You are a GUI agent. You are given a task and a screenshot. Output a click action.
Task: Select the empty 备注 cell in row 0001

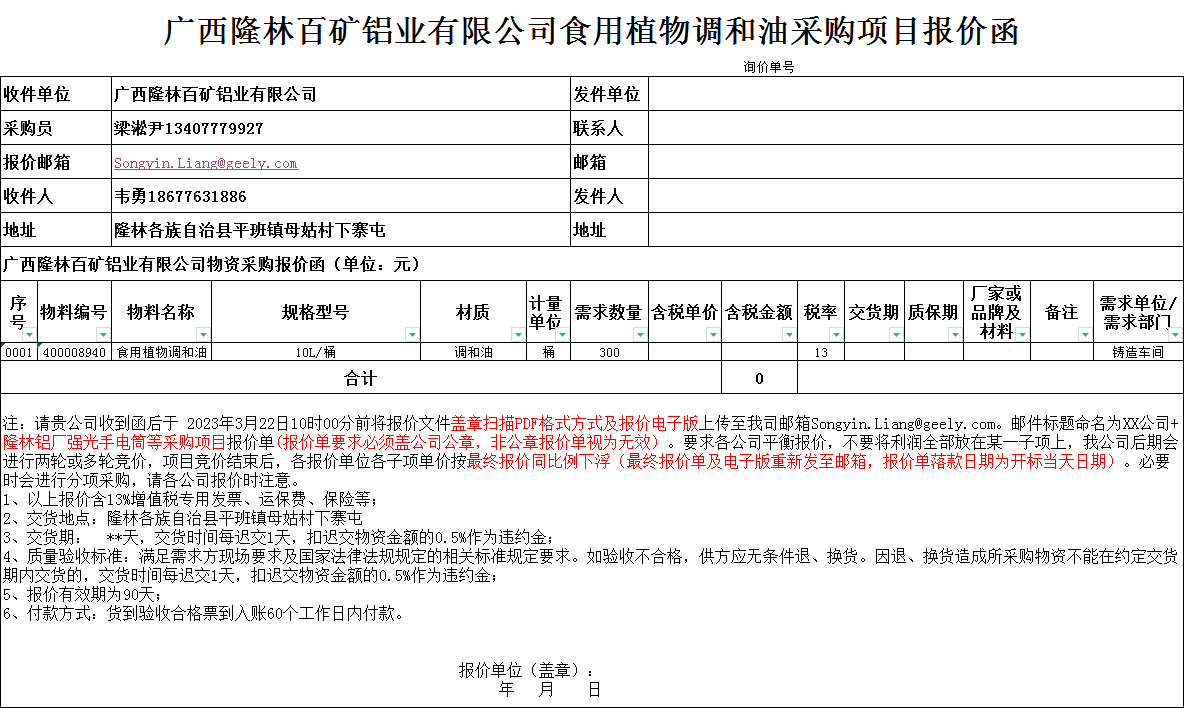(x=1062, y=352)
